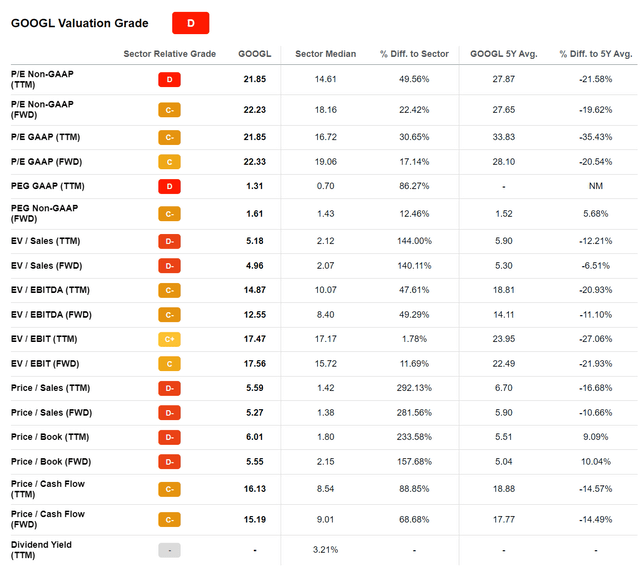This screenshot has height=573, width=640.
Task: Click the Sector Median column header
Action: click(326, 54)
